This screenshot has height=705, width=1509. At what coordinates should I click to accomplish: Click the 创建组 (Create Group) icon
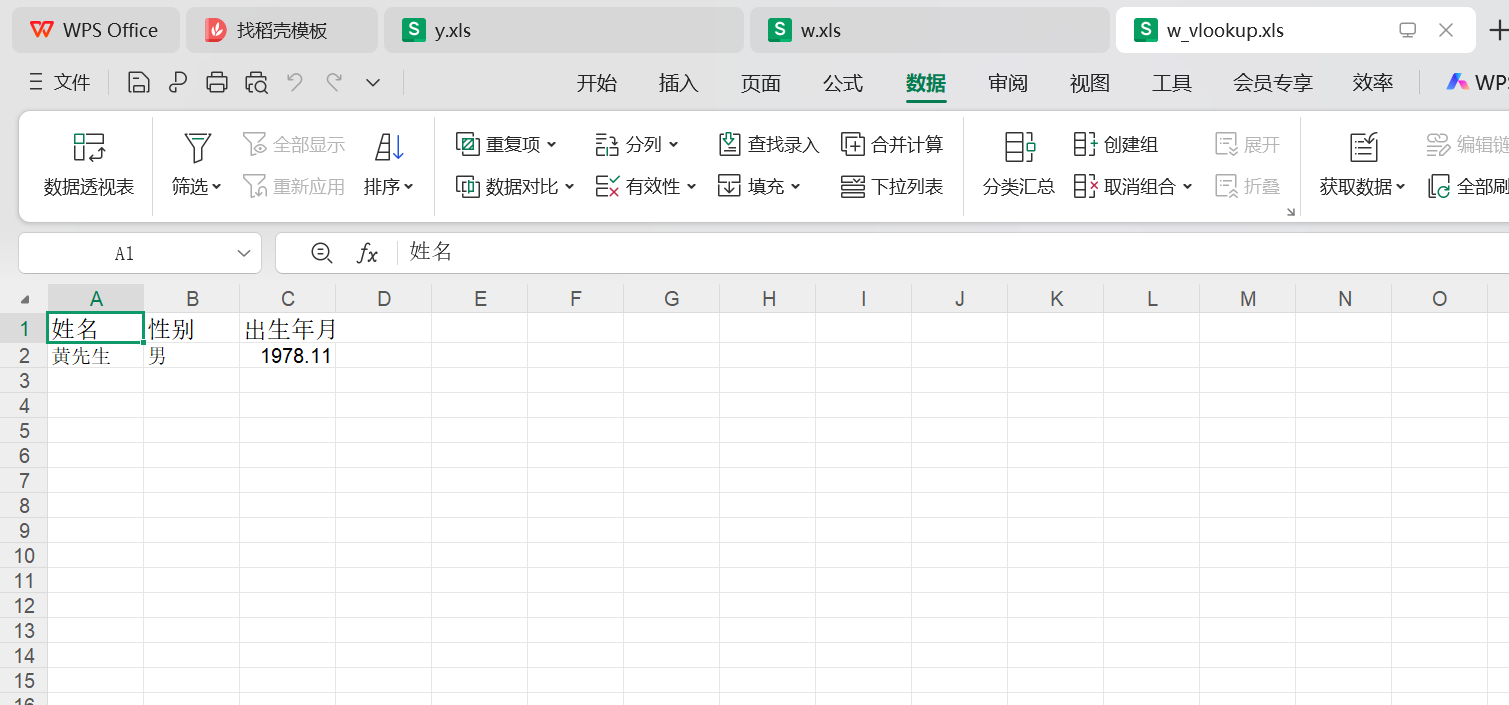[x=1118, y=144]
